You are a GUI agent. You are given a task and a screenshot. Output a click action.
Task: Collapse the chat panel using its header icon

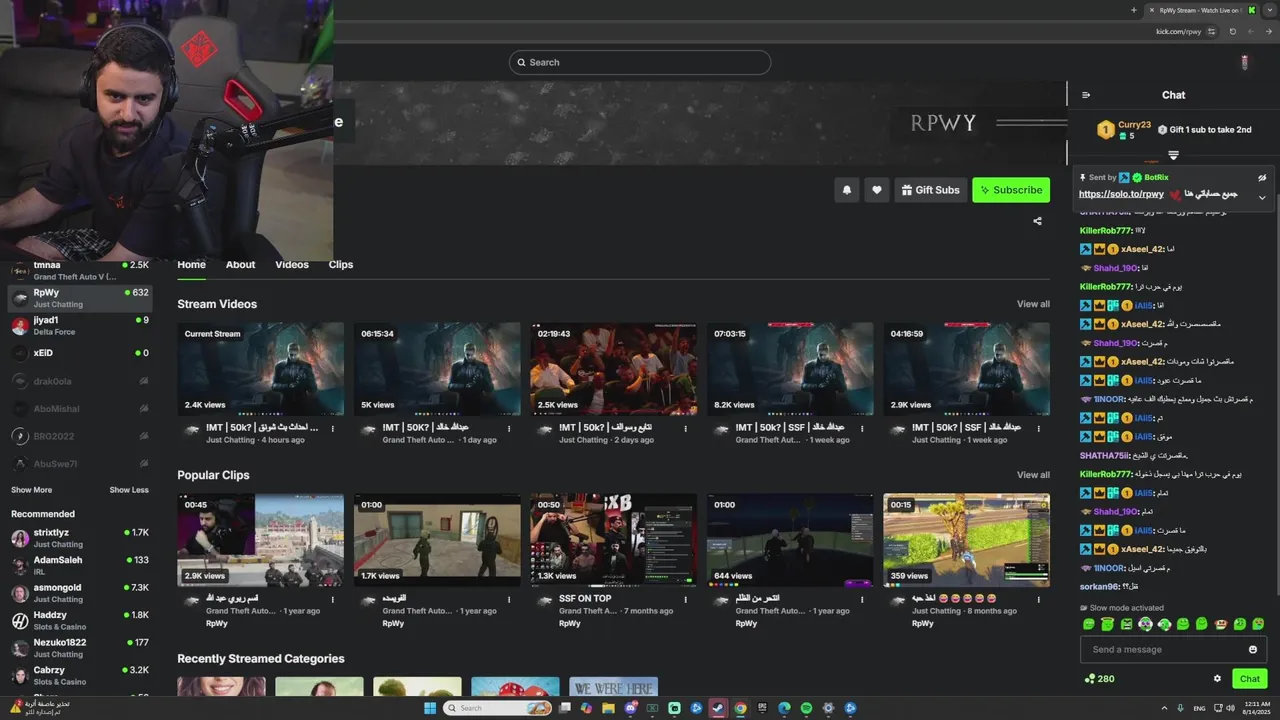click(1086, 95)
